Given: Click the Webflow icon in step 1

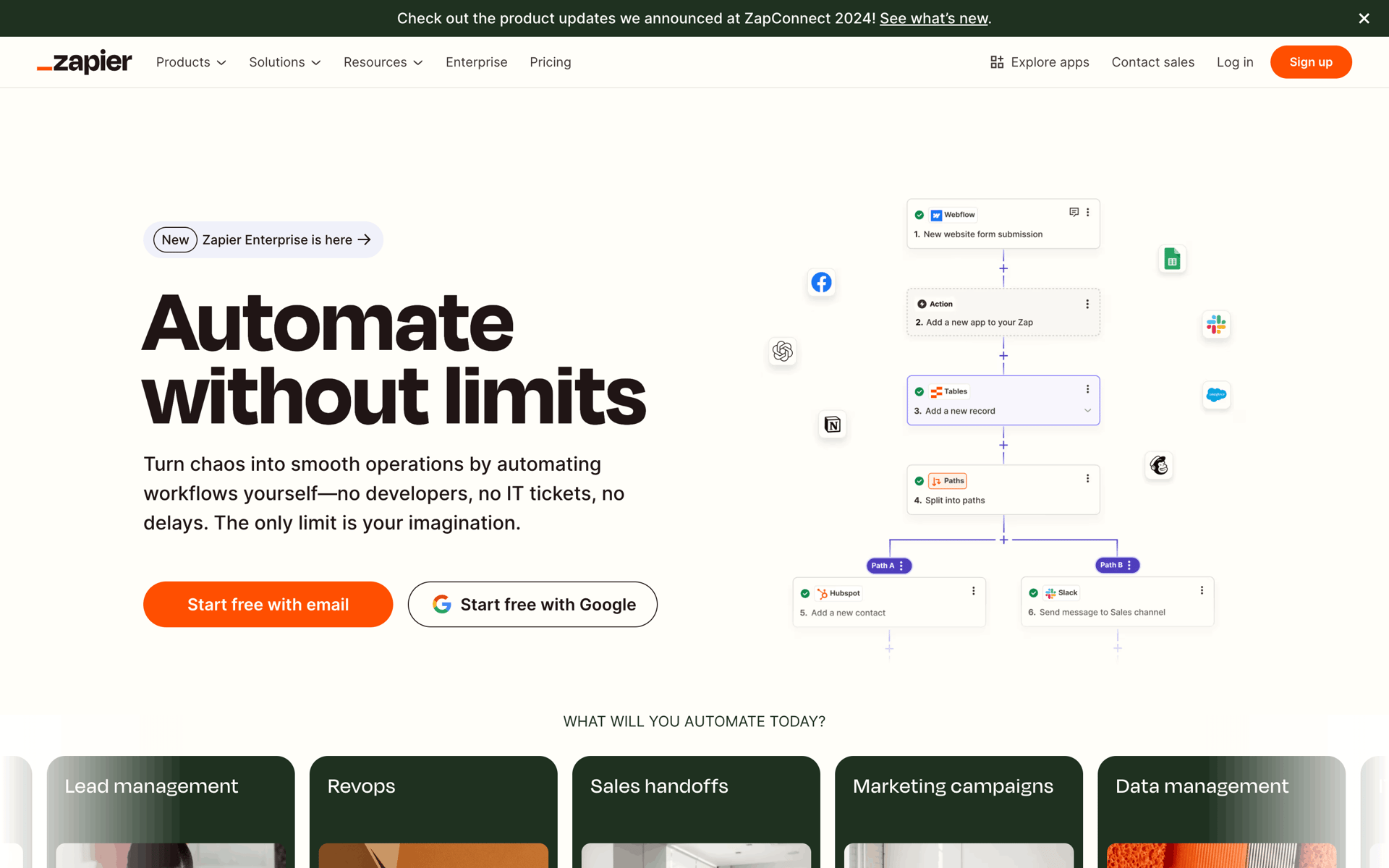Looking at the screenshot, I should click(936, 215).
